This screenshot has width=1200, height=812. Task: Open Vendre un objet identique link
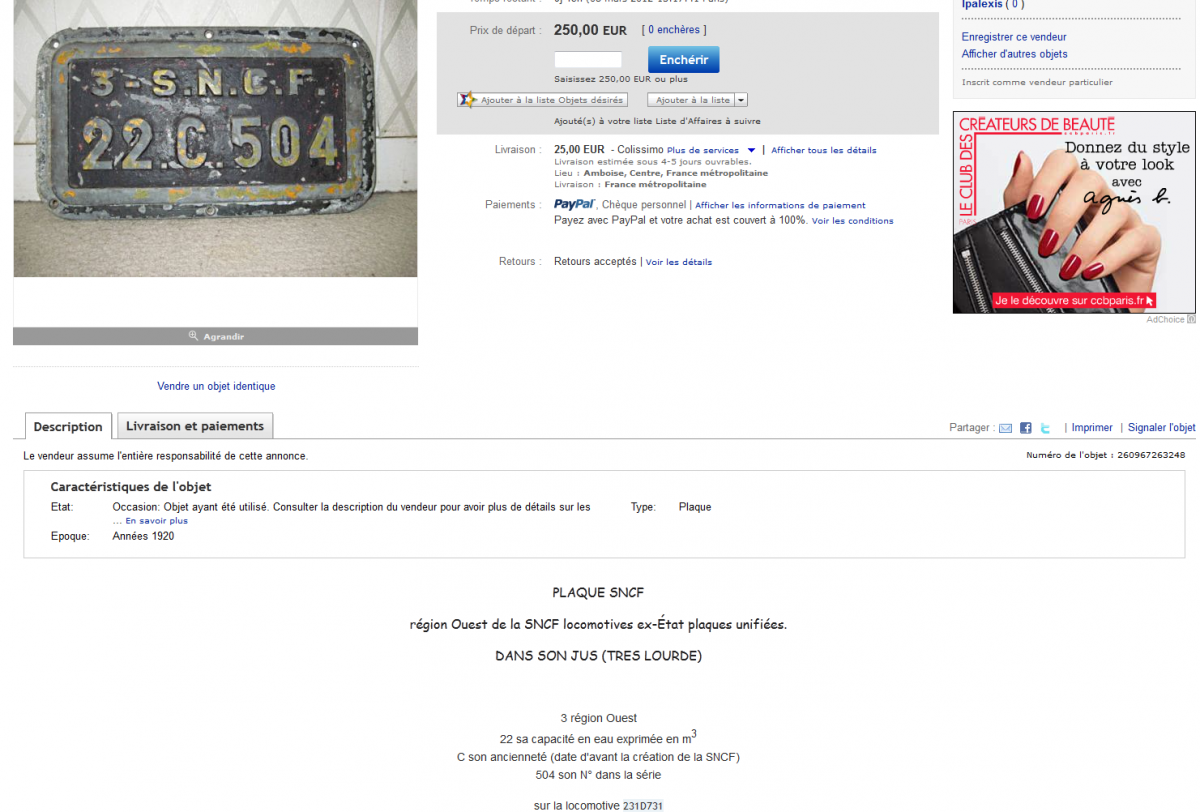pos(216,386)
